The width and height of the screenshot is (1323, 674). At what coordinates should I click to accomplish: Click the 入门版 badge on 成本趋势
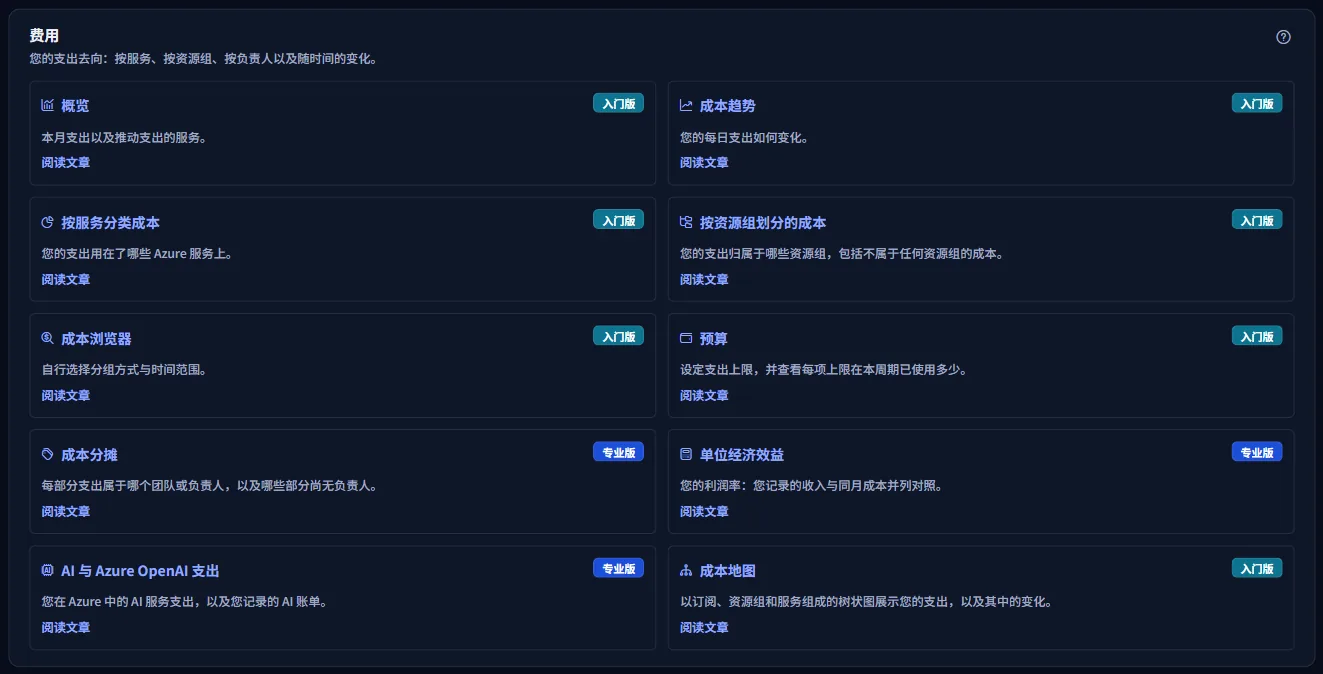tap(1257, 103)
